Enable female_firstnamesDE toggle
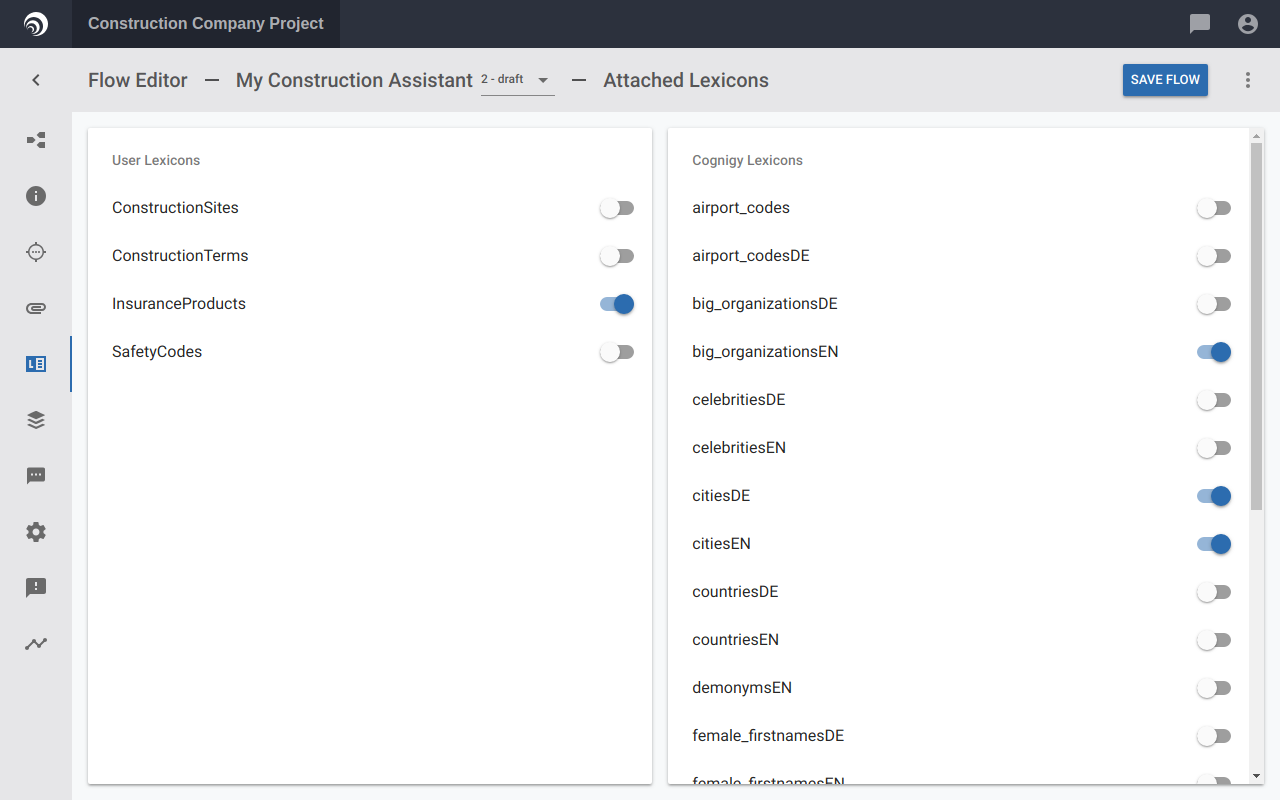 coord(1214,736)
